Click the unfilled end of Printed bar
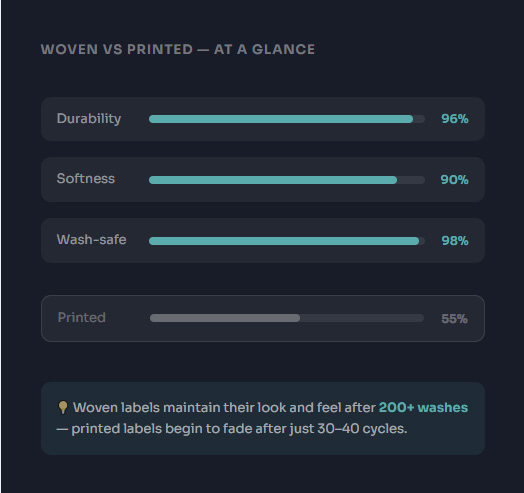524x493 pixels. (x=362, y=318)
